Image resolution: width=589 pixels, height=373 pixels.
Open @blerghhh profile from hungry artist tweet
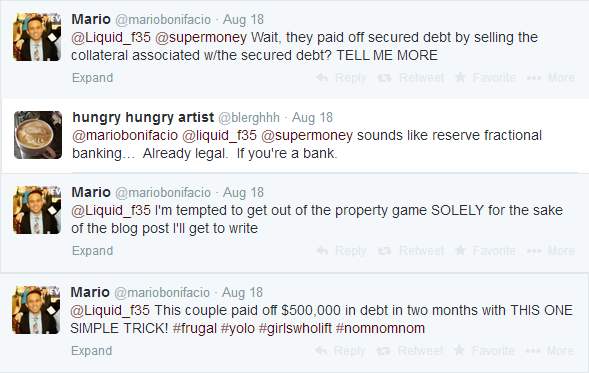point(249,118)
